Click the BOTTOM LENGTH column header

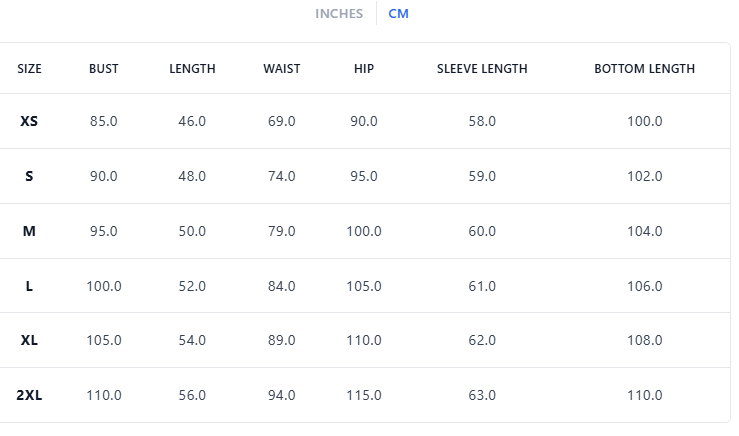(644, 69)
